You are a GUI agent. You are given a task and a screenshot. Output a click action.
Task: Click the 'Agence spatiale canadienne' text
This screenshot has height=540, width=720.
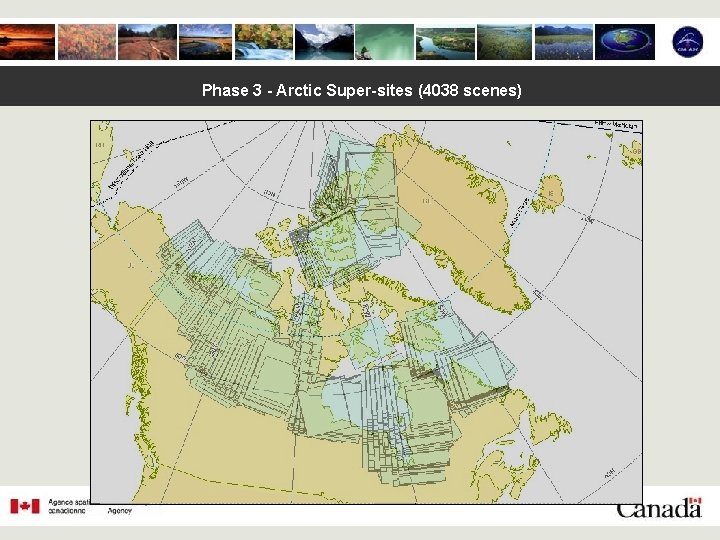(69, 506)
